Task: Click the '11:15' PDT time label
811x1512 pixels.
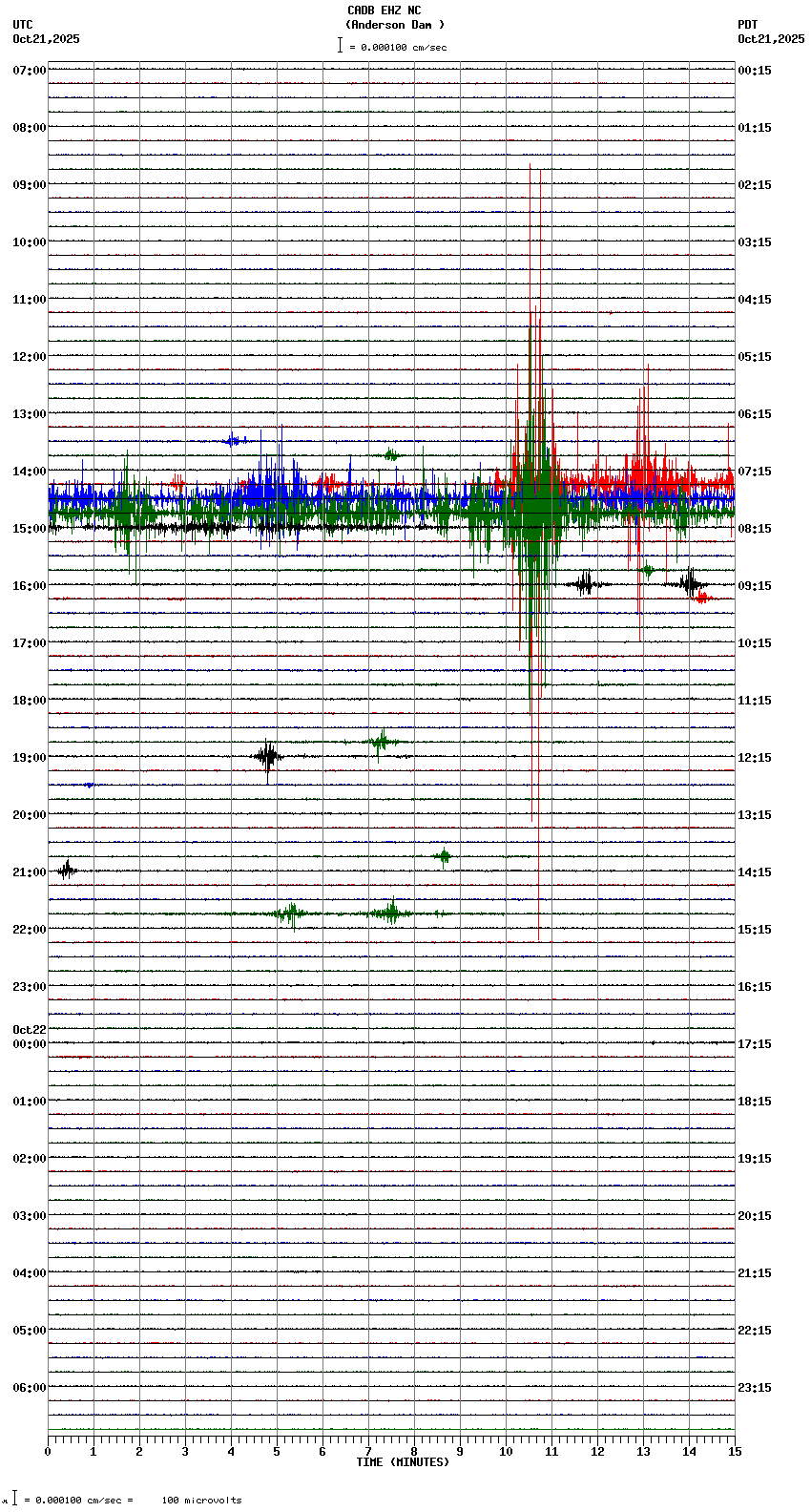Action: coord(755,701)
